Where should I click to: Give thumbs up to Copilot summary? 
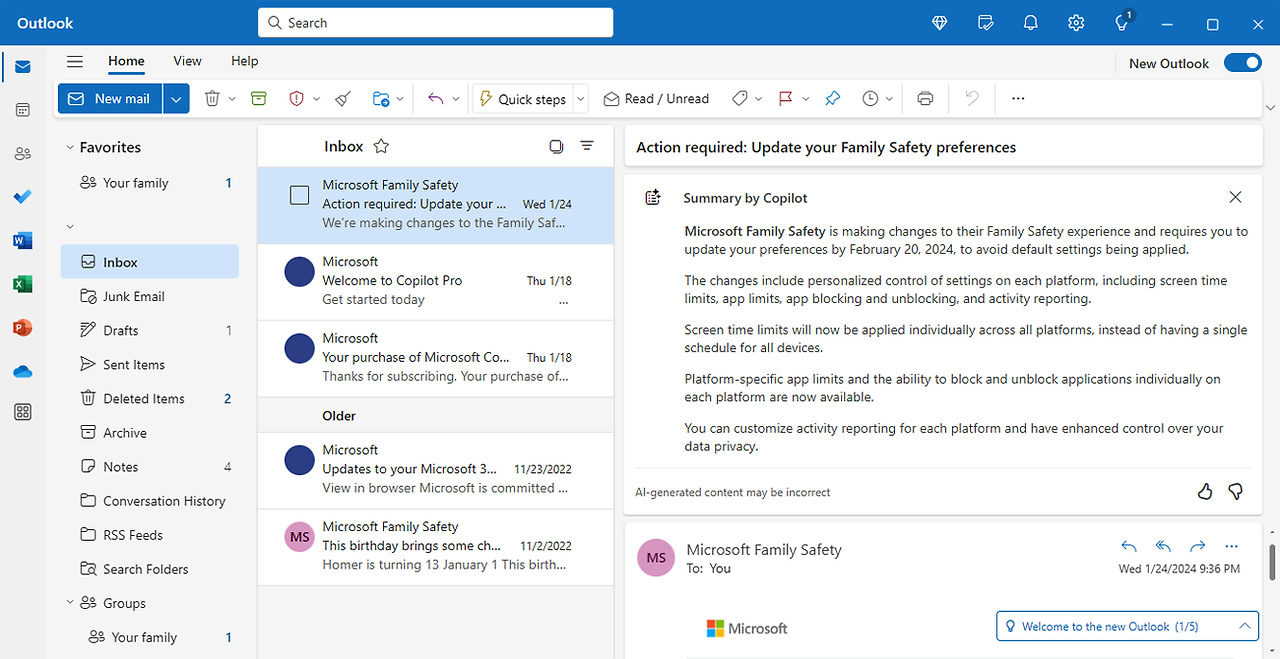click(1205, 491)
